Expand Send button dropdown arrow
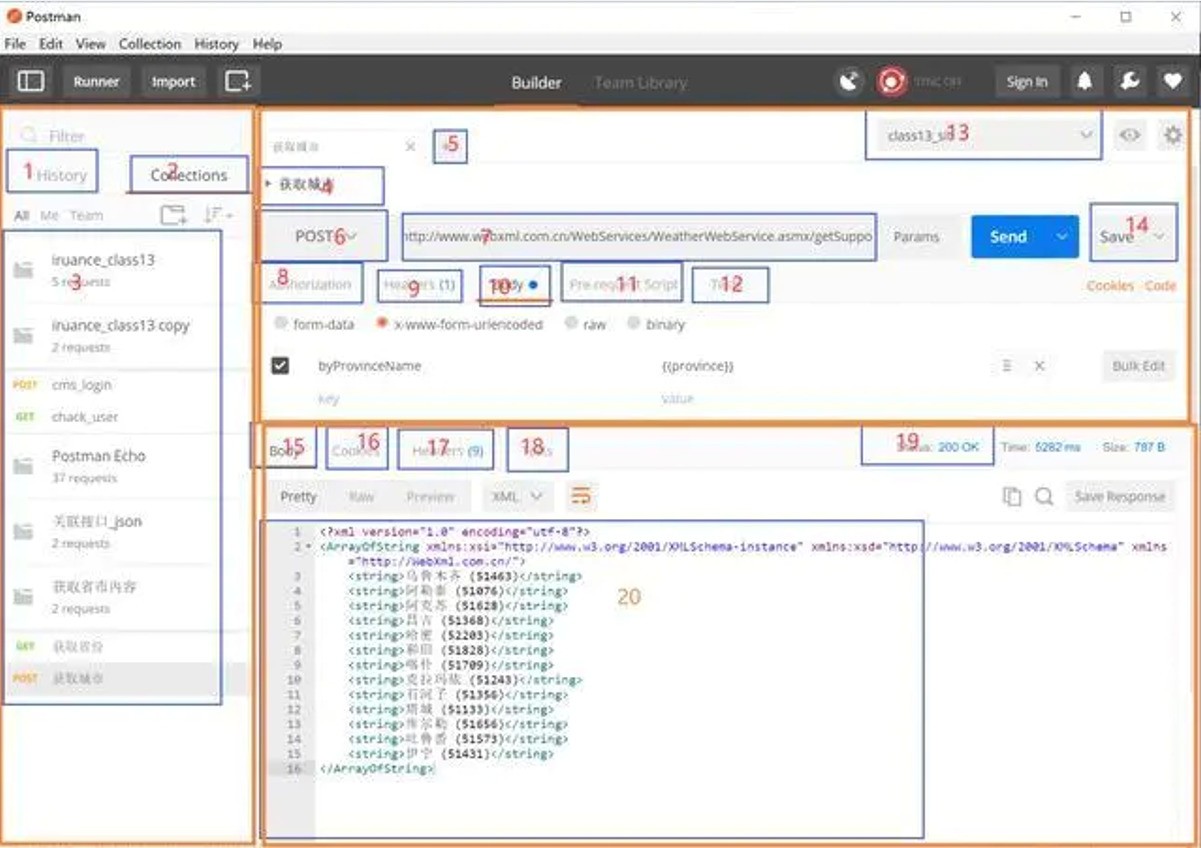The image size is (1201, 848). (x=1062, y=237)
